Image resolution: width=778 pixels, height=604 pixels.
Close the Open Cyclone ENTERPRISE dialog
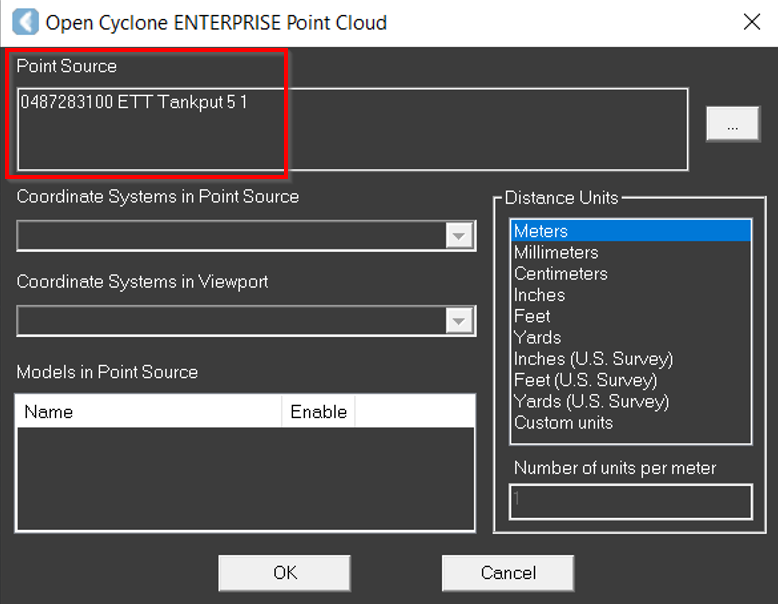tap(750, 22)
